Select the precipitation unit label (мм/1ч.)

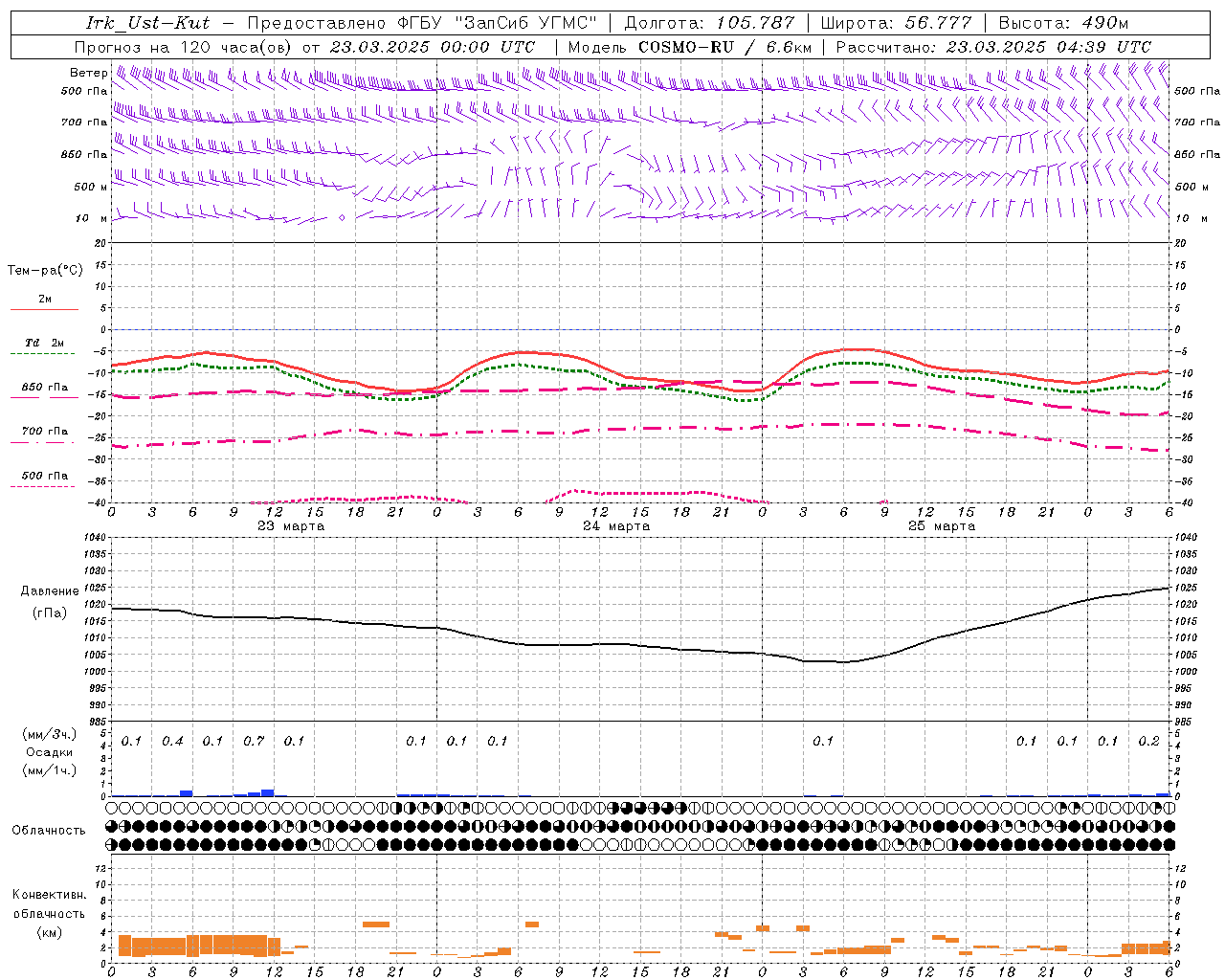[x=50, y=770]
